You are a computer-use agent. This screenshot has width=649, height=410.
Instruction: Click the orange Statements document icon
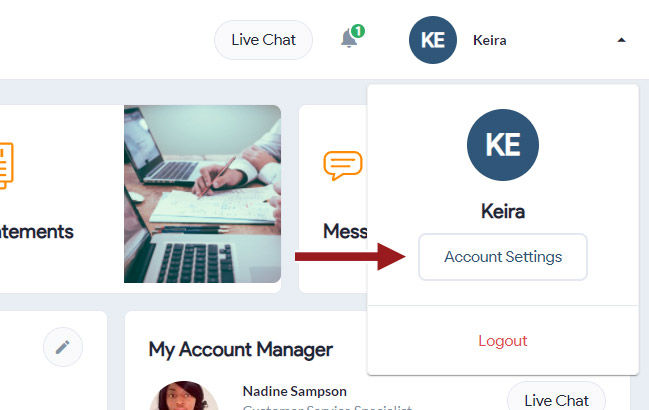tap(7, 165)
